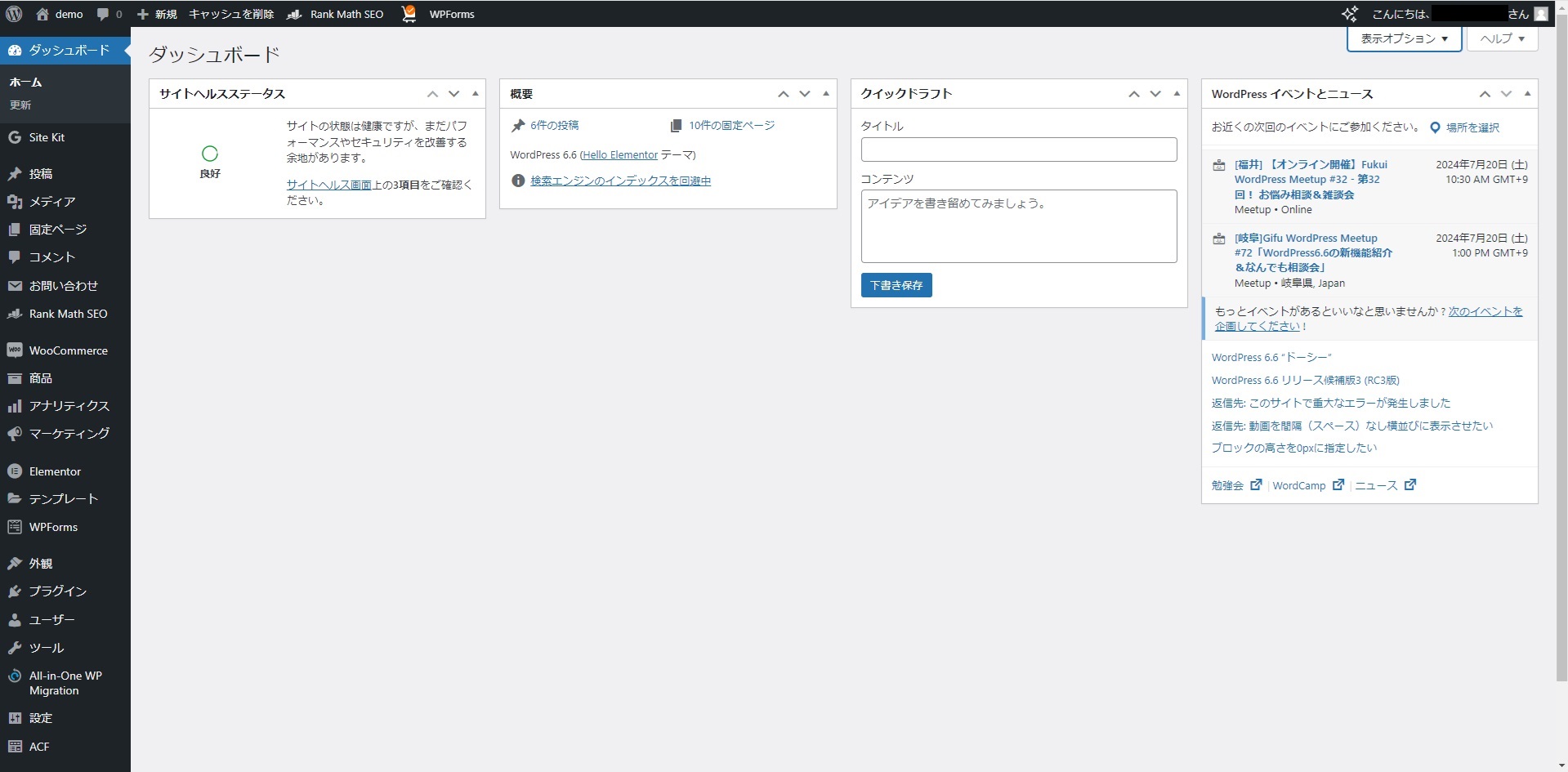Open the プラグイン menu in sidebar
Viewport: 1568px width, 772px height.
click(x=57, y=591)
